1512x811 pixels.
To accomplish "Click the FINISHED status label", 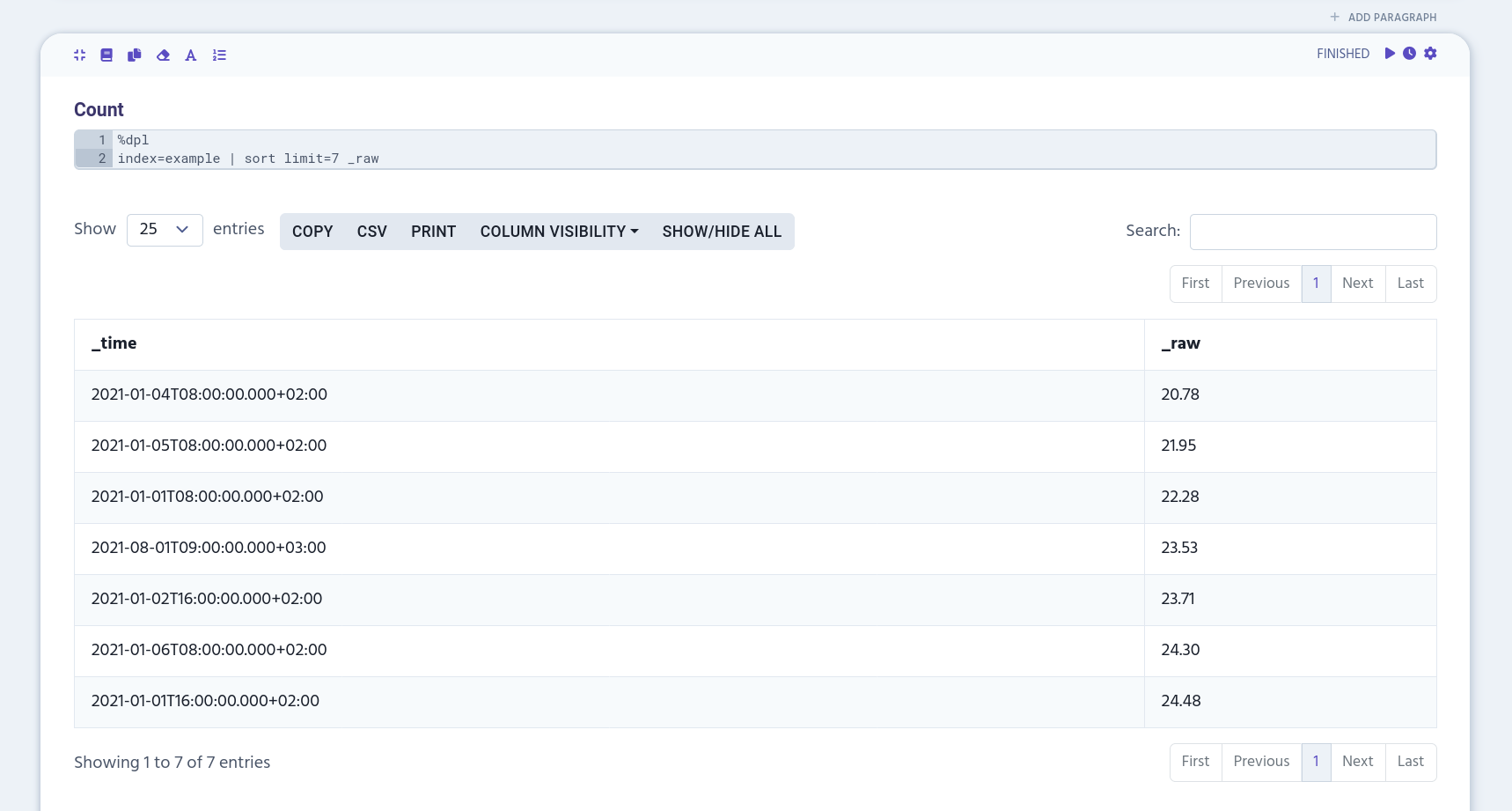I will 1343,54.
